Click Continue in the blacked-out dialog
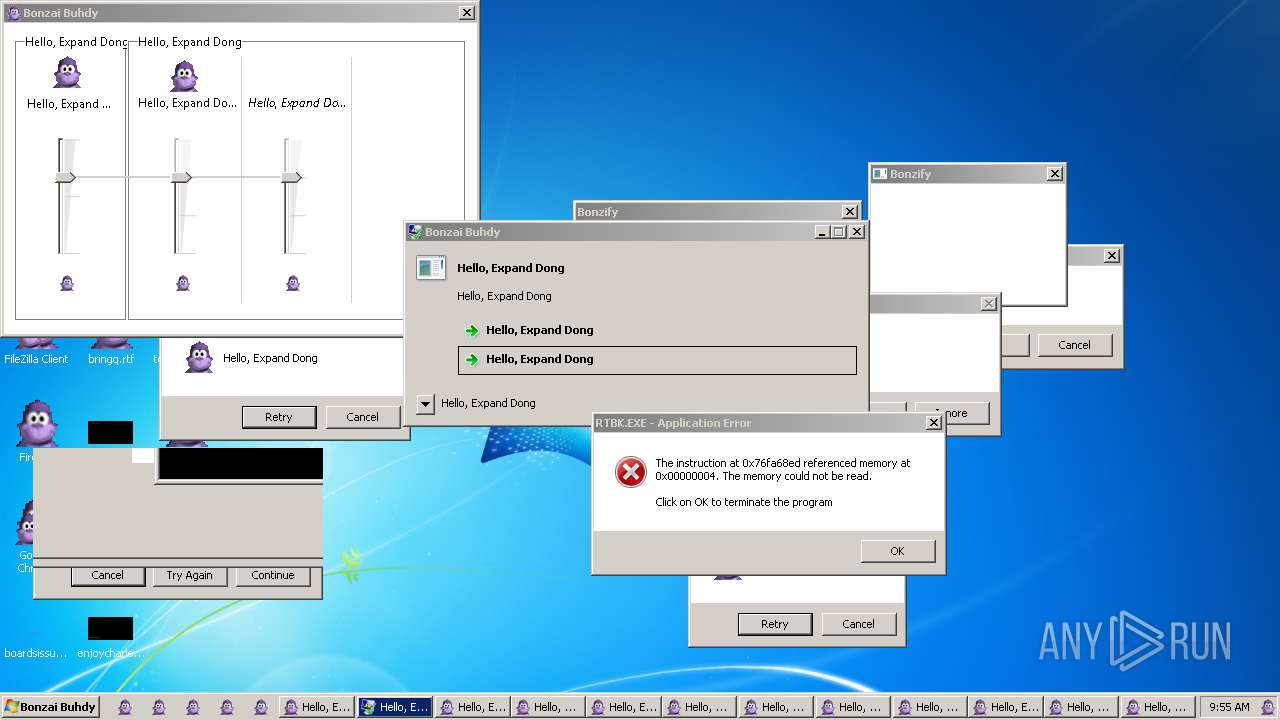The height and width of the screenshot is (720, 1280). (273, 575)
